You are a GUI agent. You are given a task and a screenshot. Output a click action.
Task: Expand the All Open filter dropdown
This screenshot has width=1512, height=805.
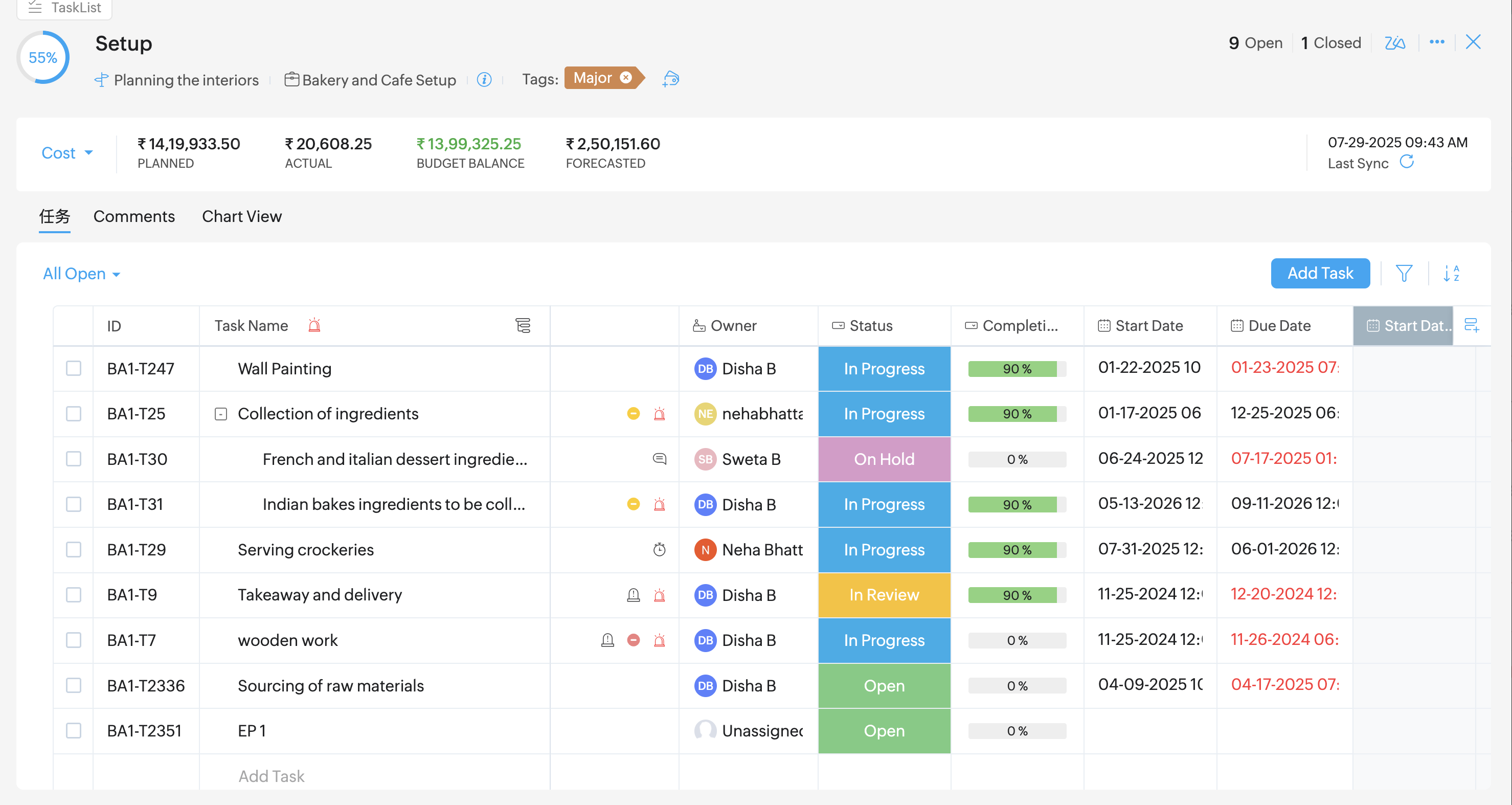[81, 274]
